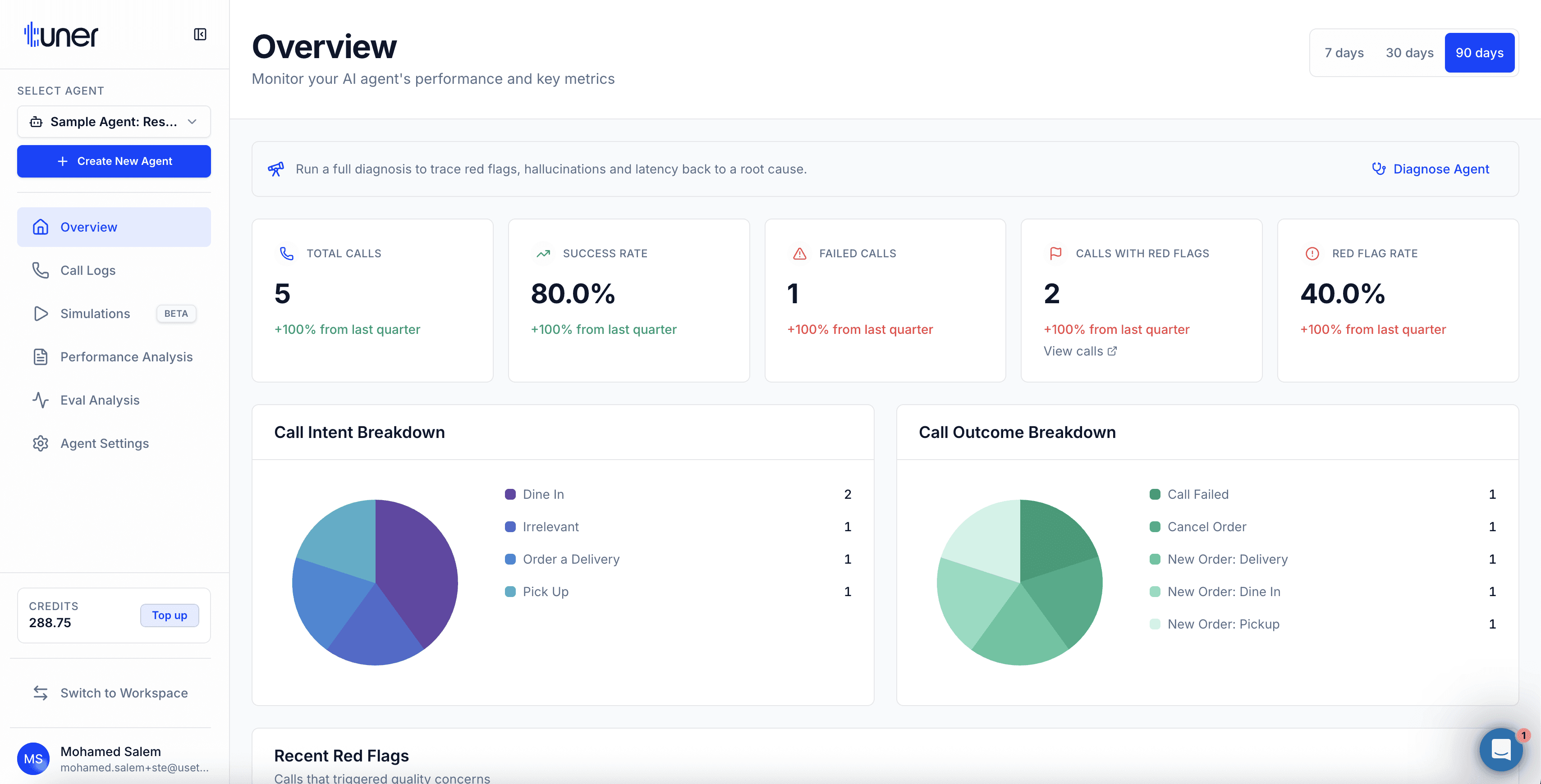
Task: Click Switch to Workspace
Action: coord(114,693)
